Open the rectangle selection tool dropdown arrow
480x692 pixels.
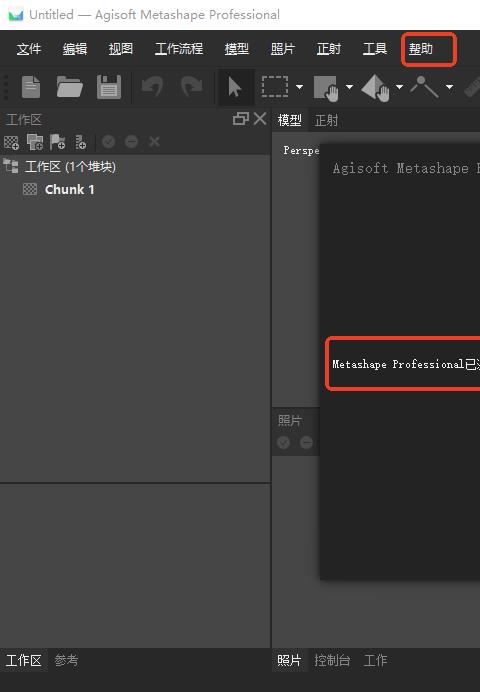click(x=299, y=87)
